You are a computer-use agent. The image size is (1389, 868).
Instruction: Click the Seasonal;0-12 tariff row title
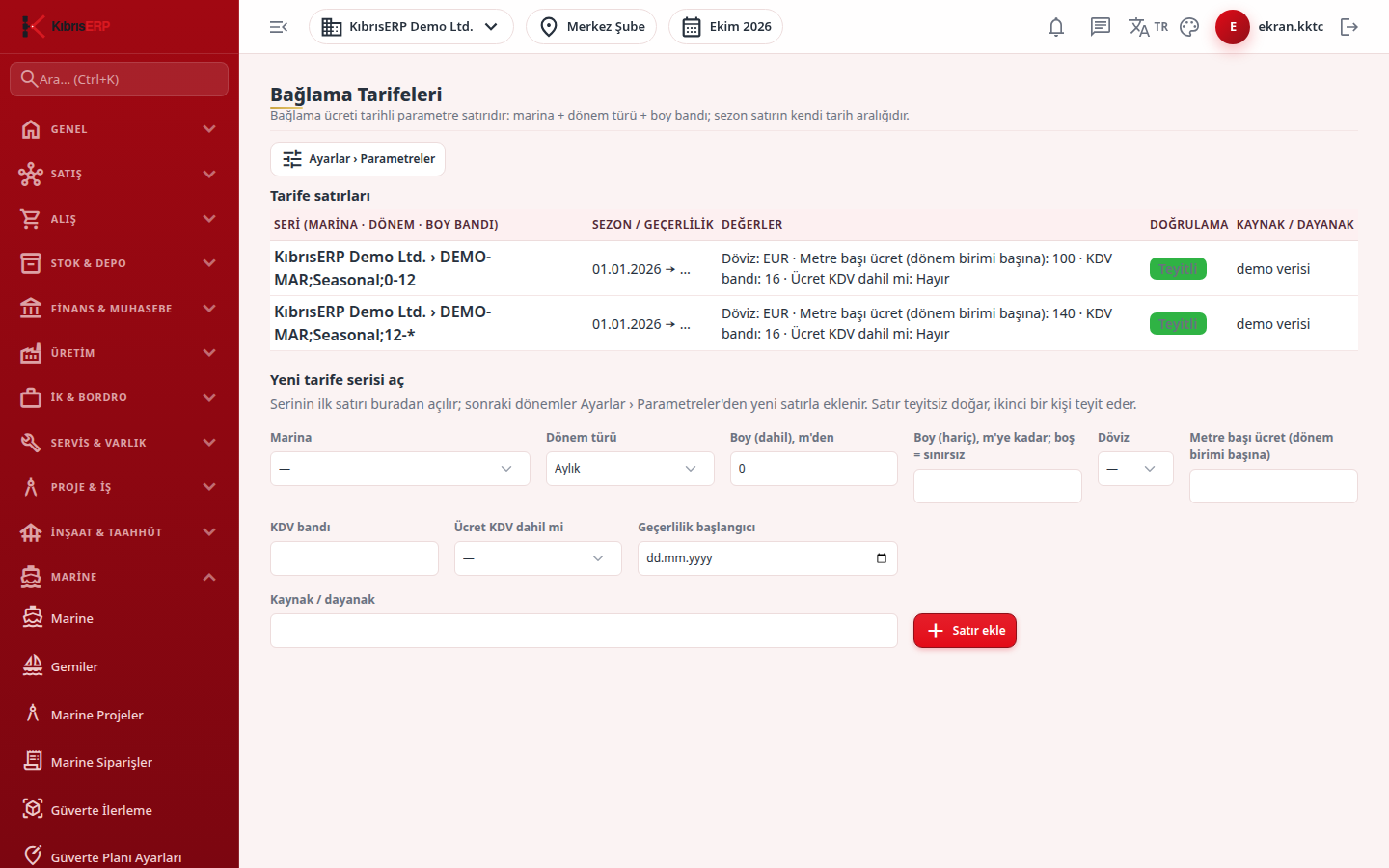(x=383, y=268)
